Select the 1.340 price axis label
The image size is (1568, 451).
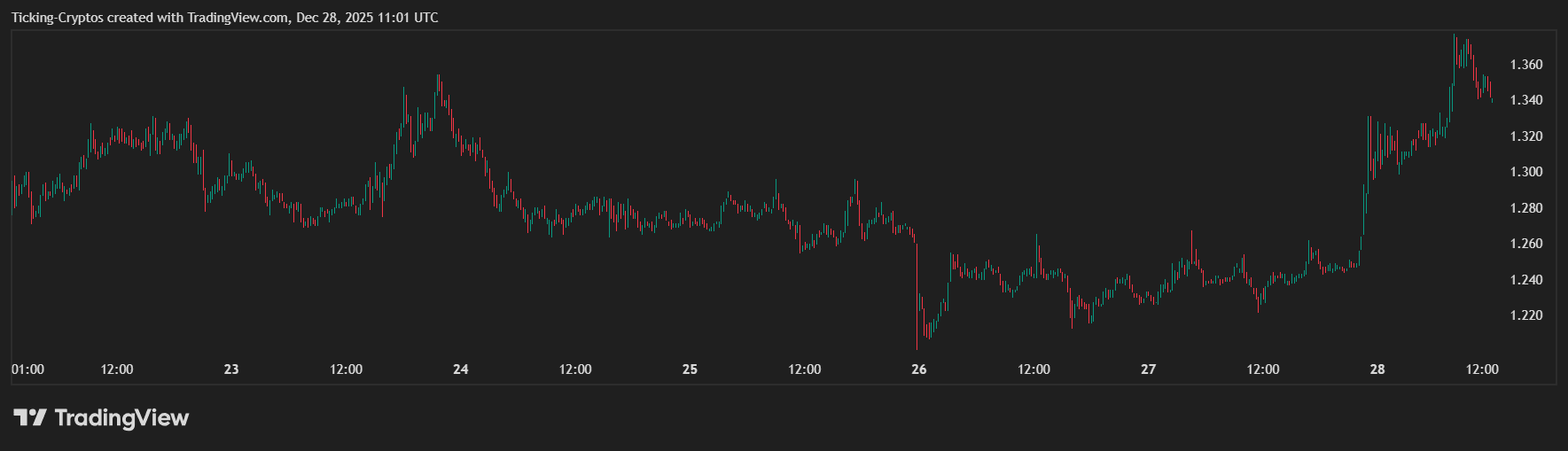1526,100
